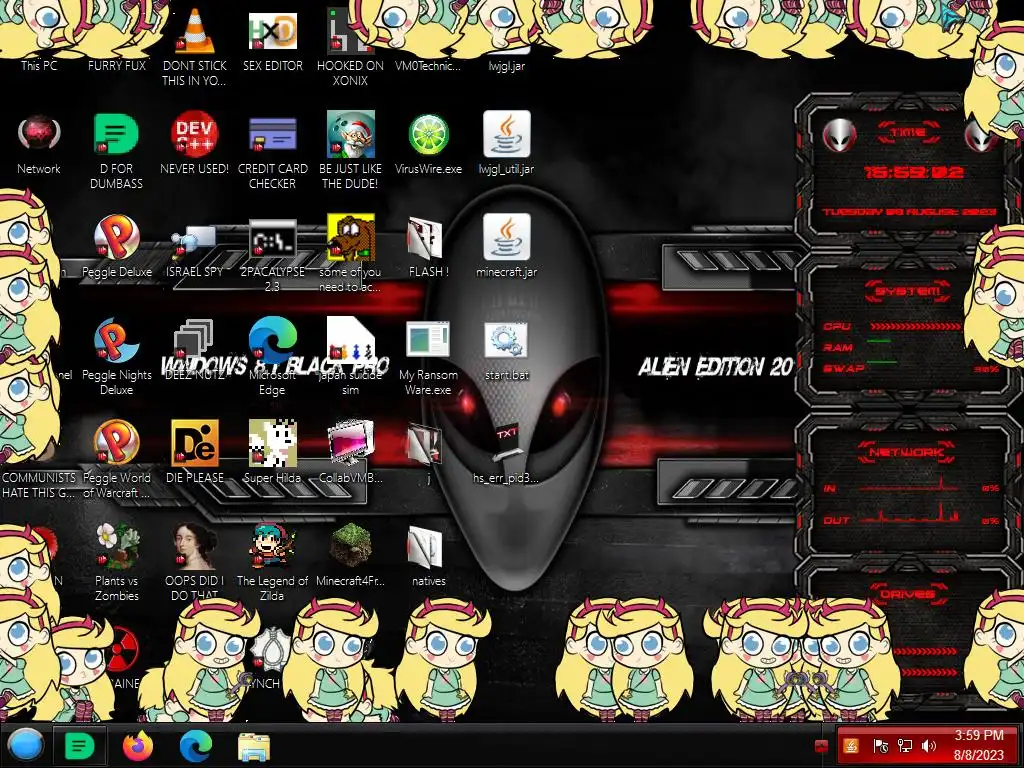
Task: Open the CollabVMB... monitor icon
Action: tap(351, 443)
